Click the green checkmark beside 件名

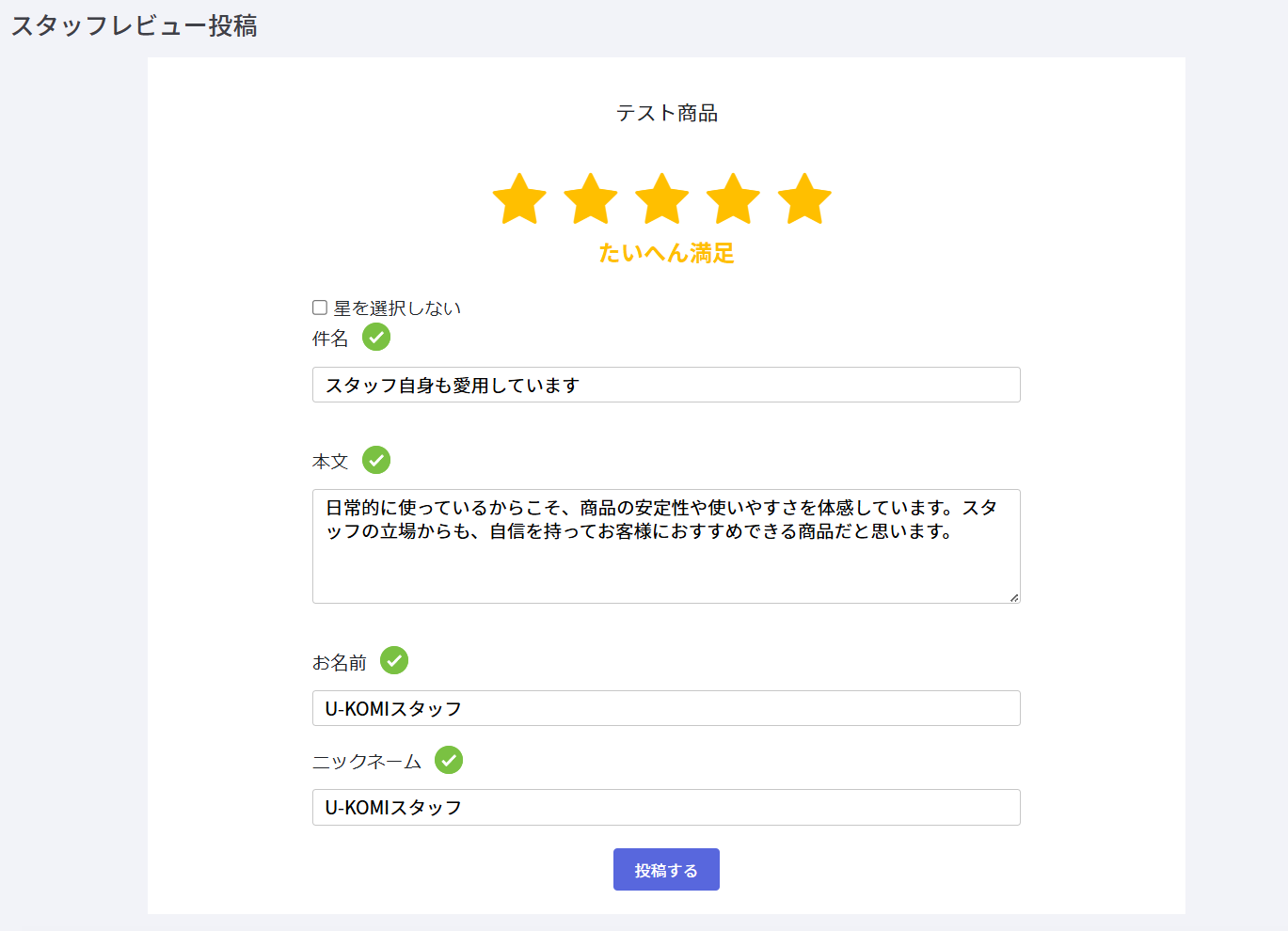pos(376,337)
